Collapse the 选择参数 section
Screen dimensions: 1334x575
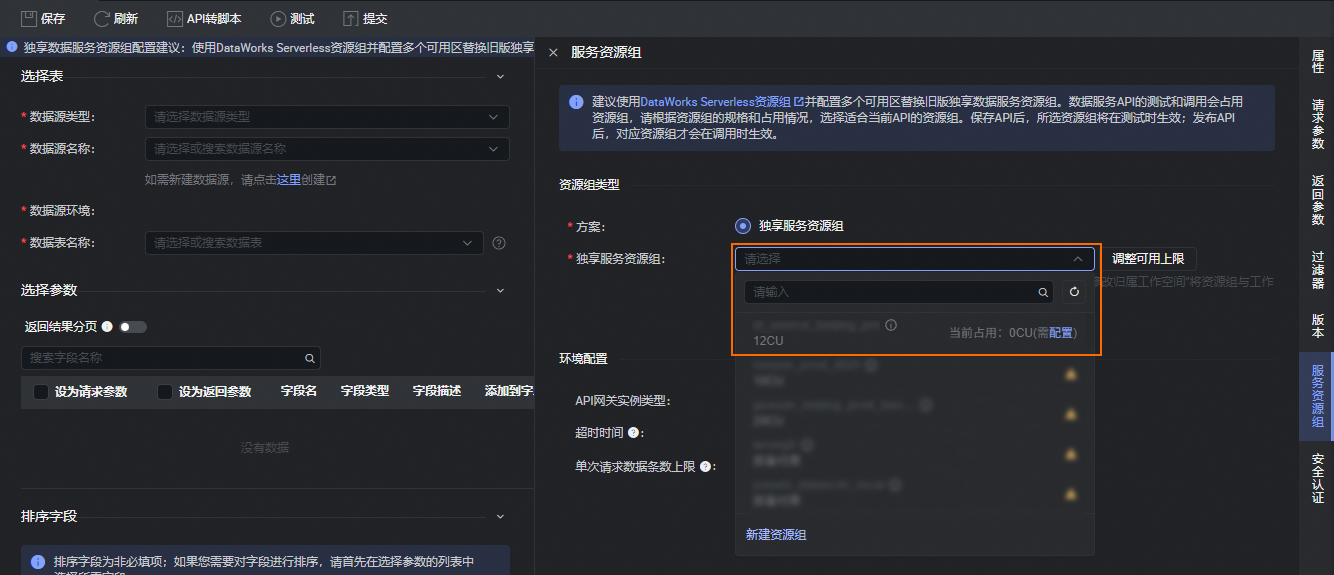tap(501, 290)
